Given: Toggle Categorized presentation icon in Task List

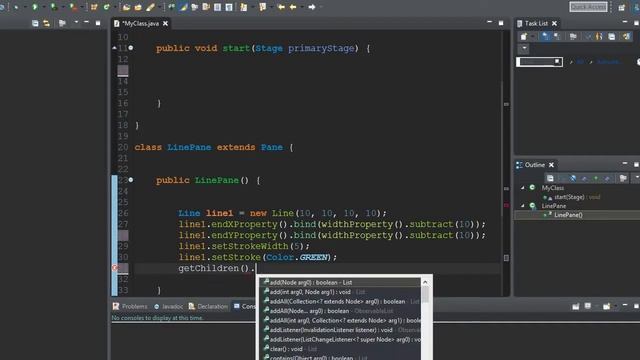Looking at the screenshot, I should pyautogui.click(x=546, y=37).
